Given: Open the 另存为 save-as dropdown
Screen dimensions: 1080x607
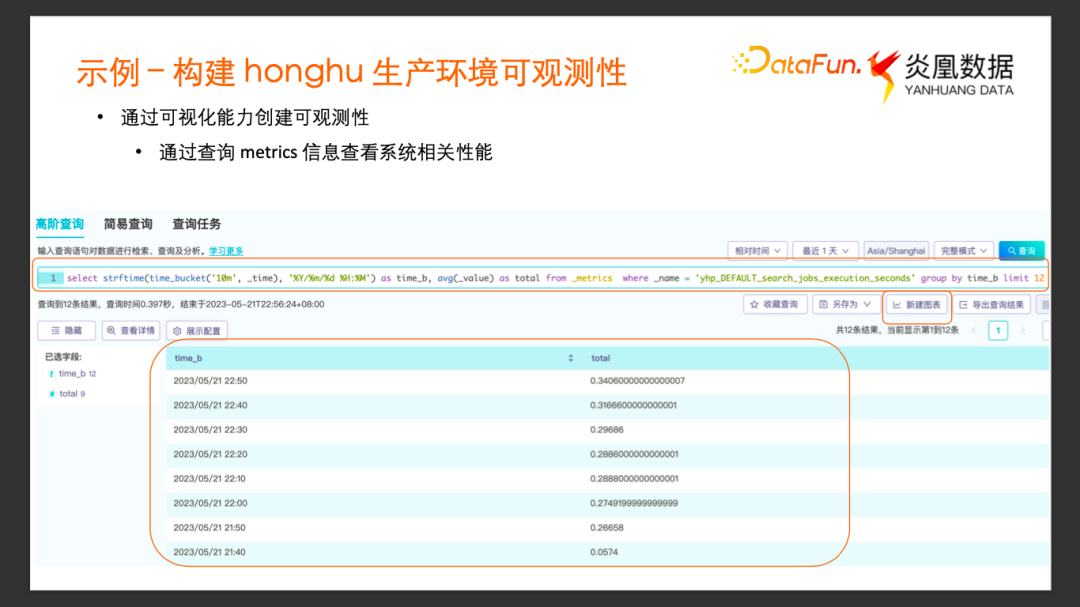Looking at the screenshot, I should tap(845, 305).
